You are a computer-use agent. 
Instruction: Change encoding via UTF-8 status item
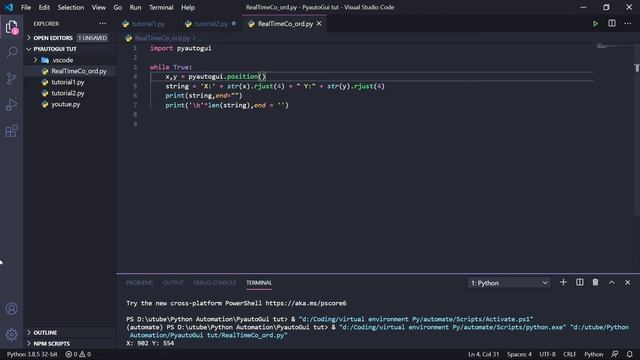tap(547, 354)
